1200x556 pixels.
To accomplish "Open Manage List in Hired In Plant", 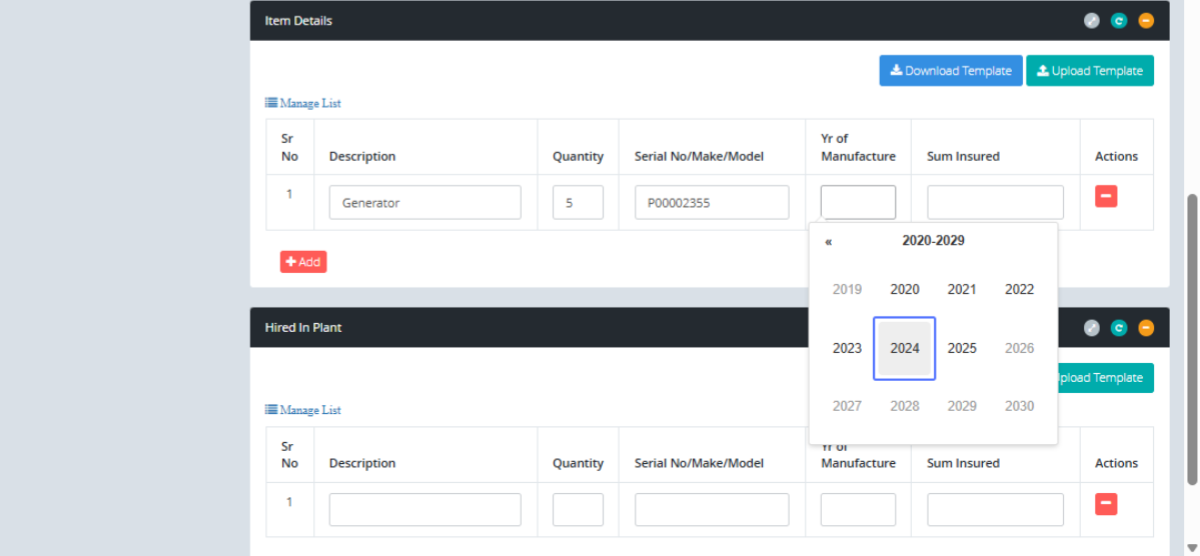I will coord(303,410).
